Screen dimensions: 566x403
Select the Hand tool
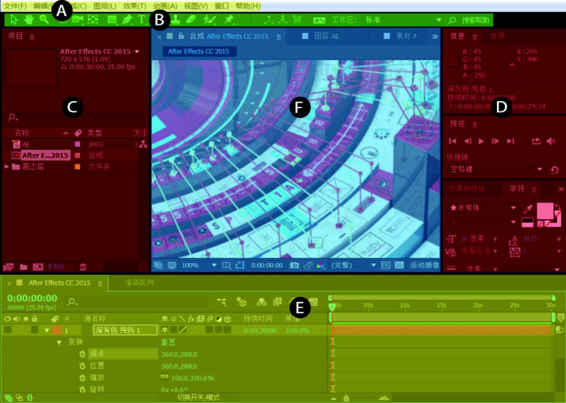[29, 20]
